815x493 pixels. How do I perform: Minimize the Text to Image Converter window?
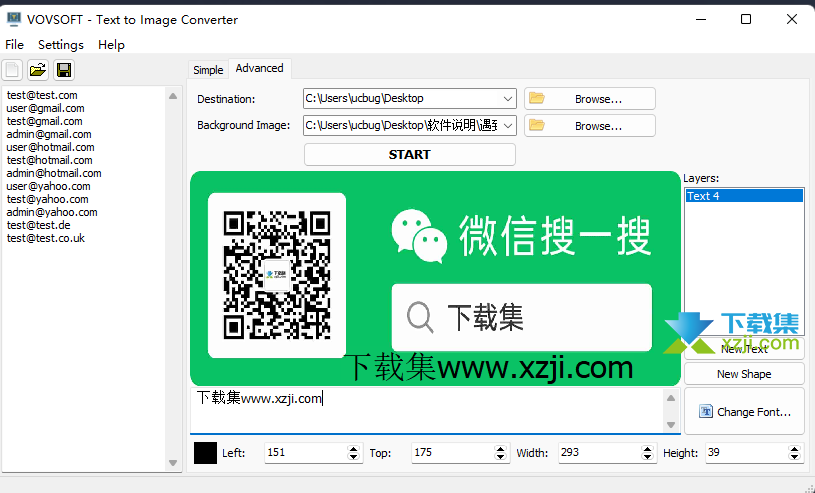click(701, 19)
